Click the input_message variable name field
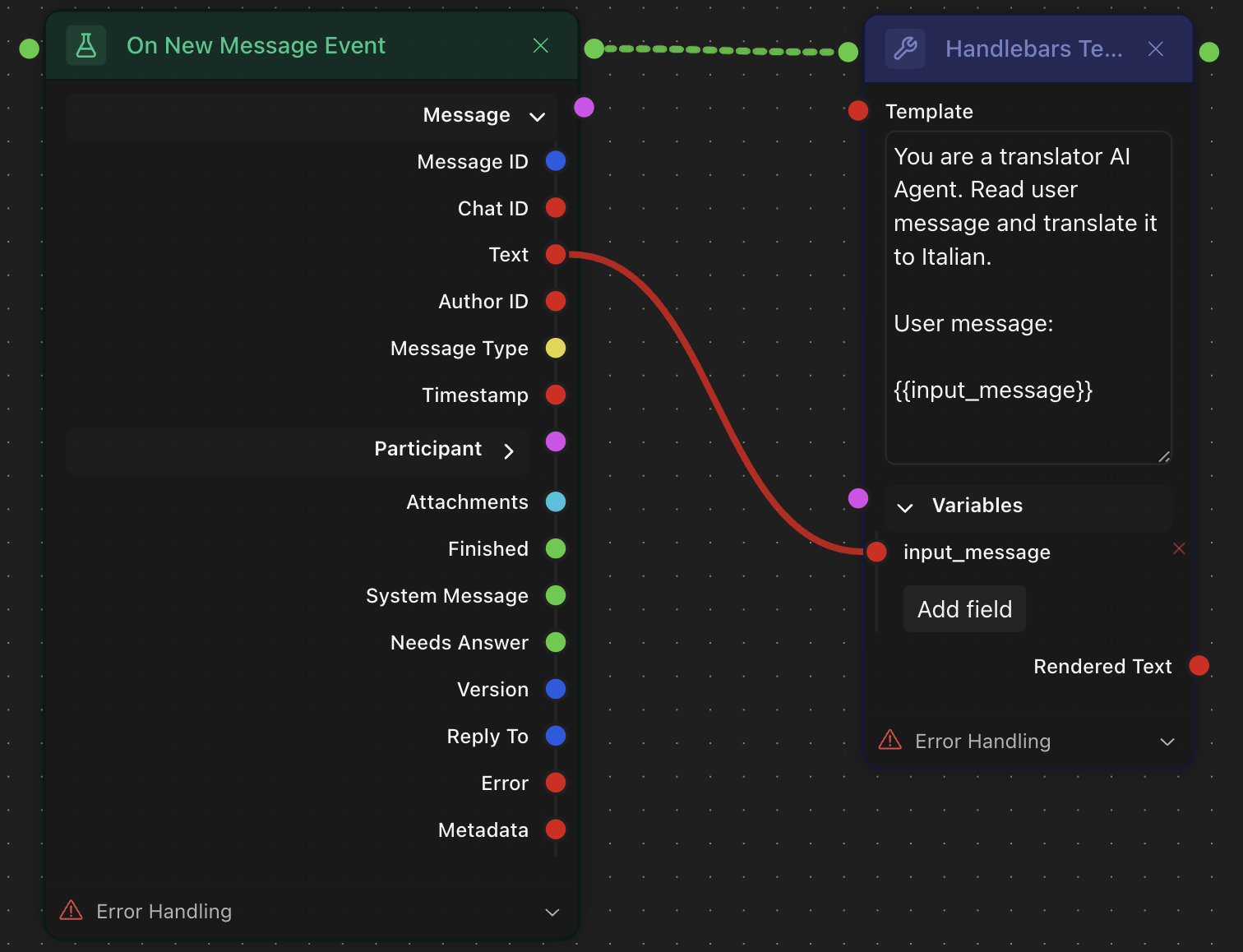1243x952 pixels. (977, 552)
